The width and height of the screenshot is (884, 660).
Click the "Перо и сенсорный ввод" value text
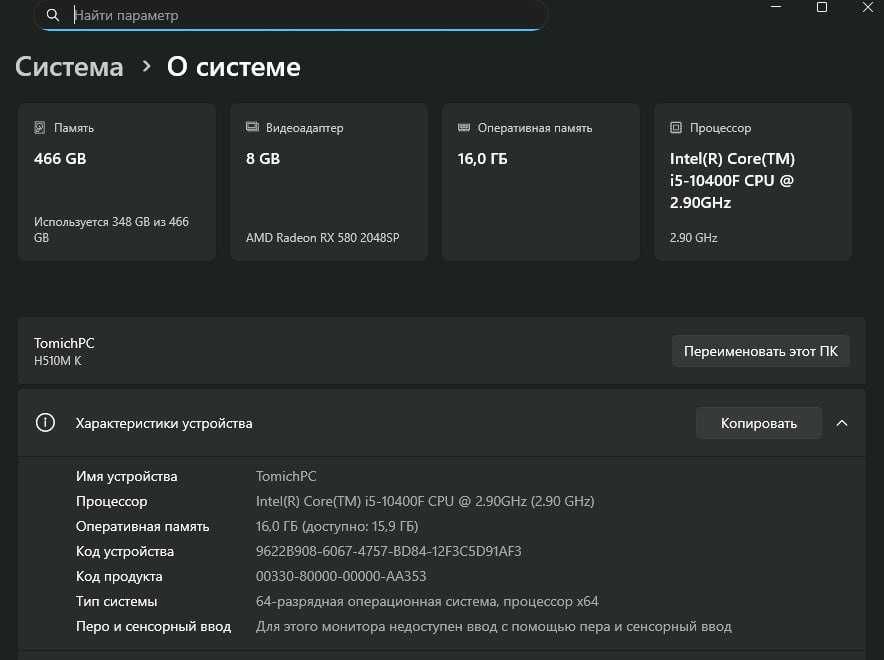(x=494, y=626)
